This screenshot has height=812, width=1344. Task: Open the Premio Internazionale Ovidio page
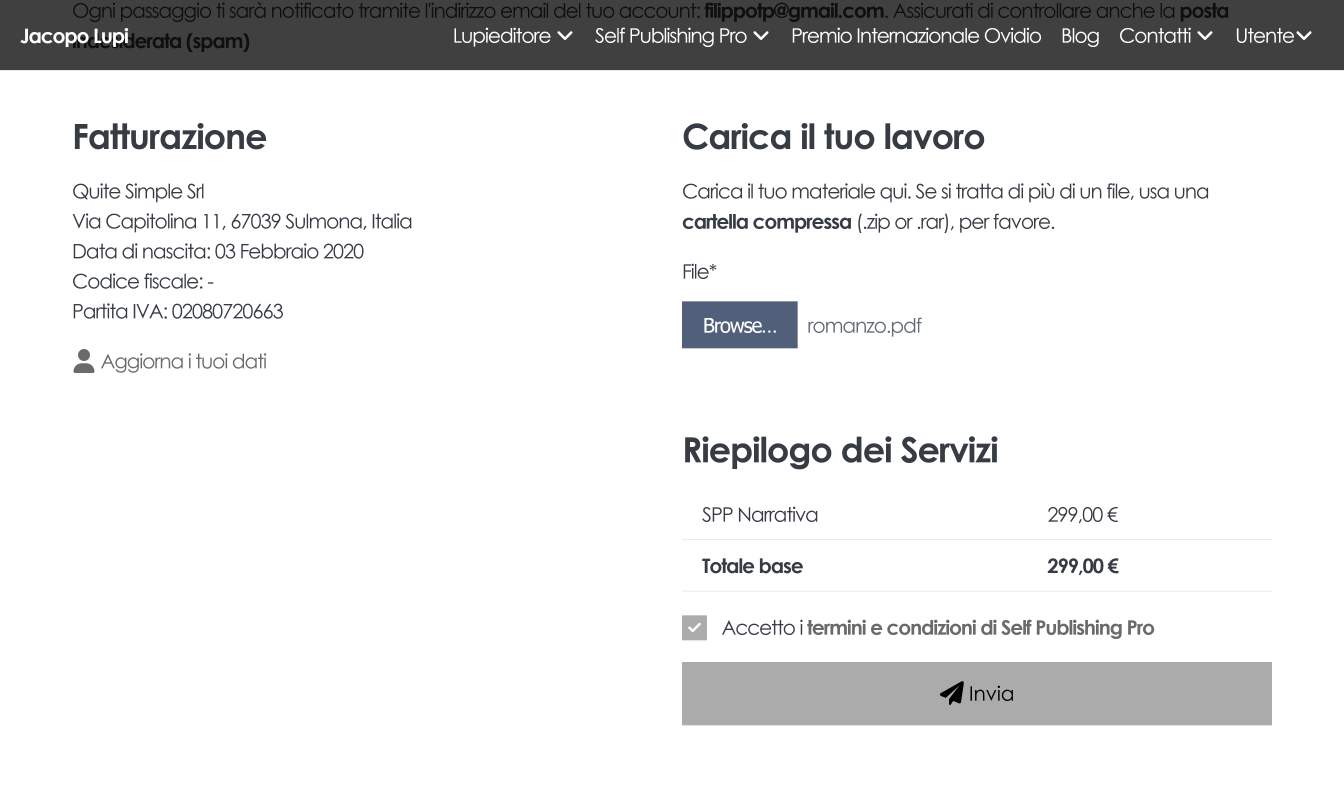tap(915, 36)
